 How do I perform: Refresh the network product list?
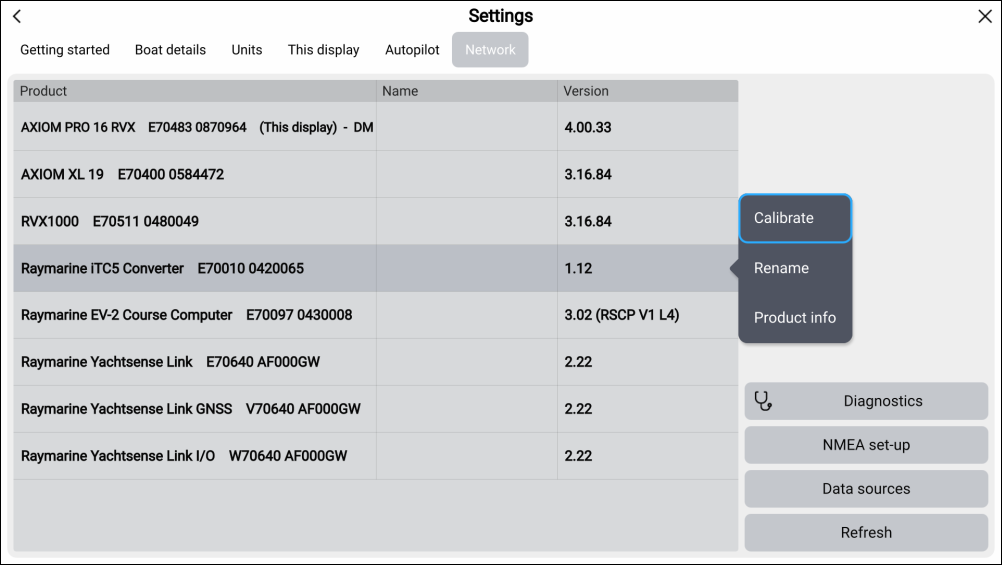[x=866, y=533]
